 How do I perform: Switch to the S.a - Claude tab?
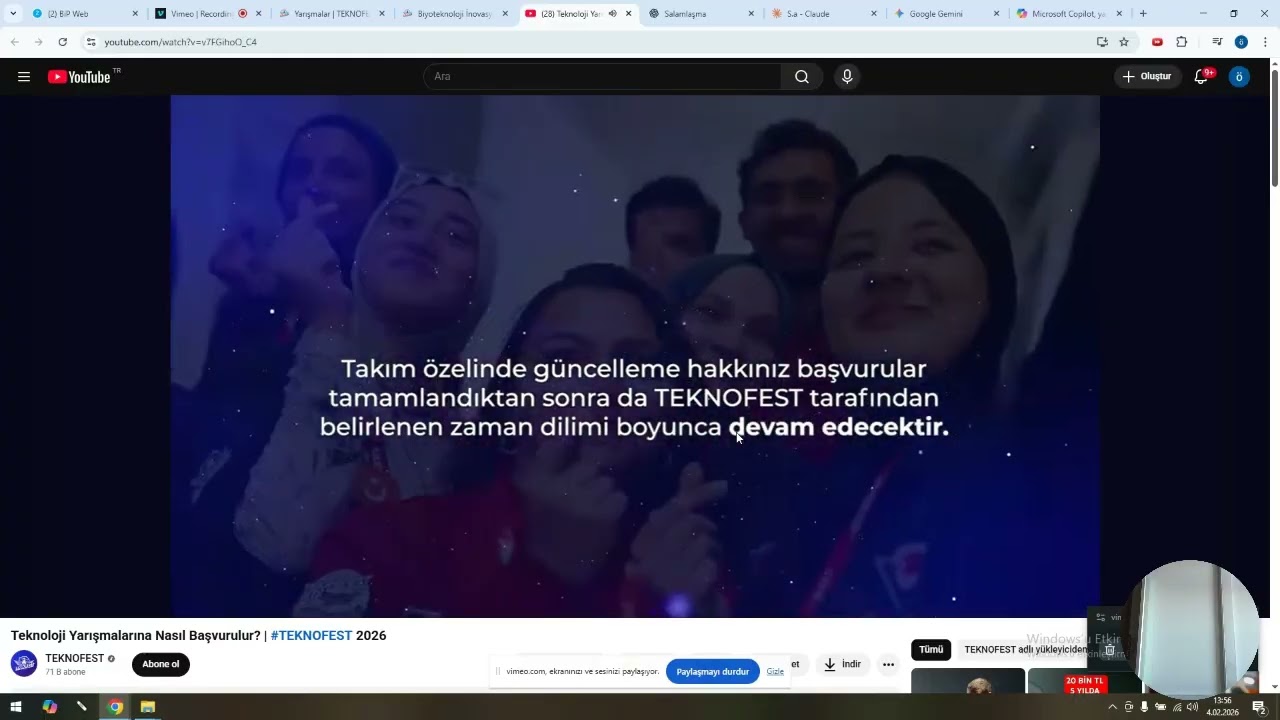click(824, 14)
